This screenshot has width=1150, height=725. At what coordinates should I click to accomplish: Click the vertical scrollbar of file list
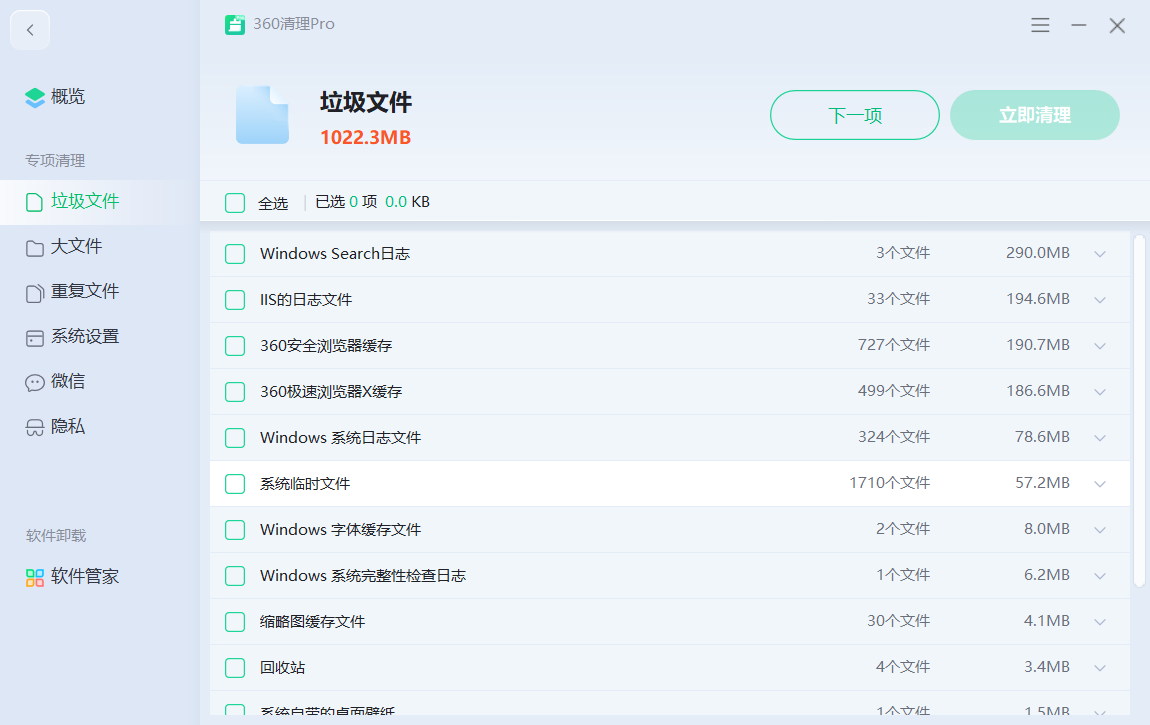(x=1139, y=410)
